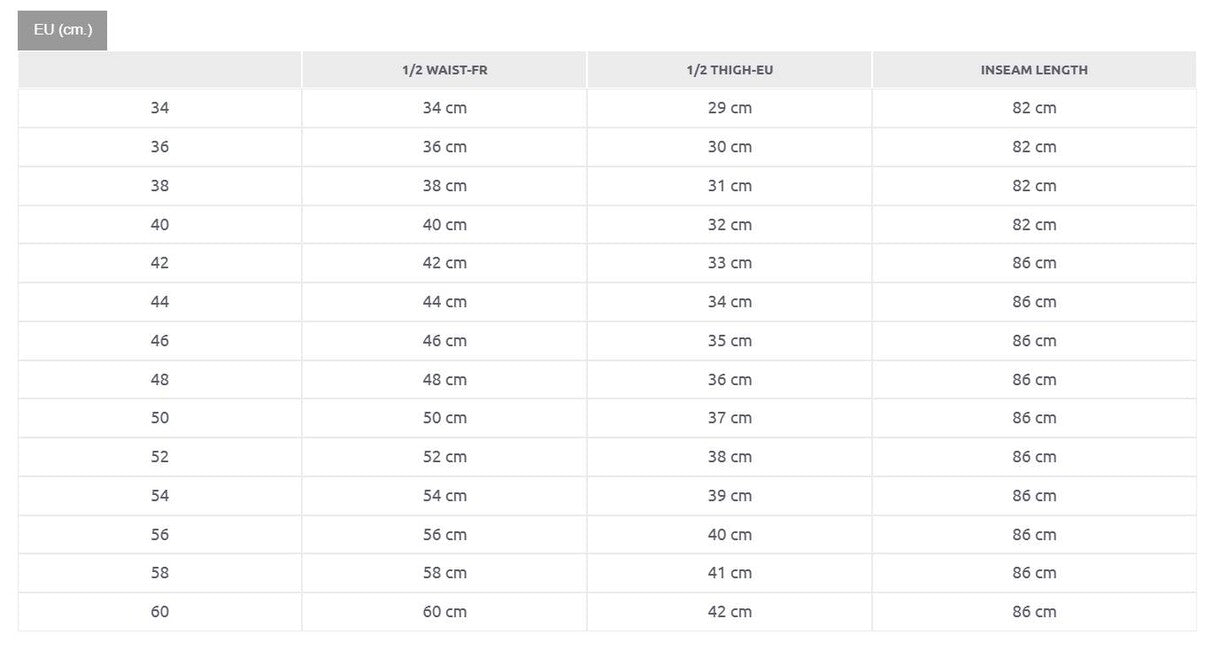The image size is (1213, 650).
Task: Select the size 56 row label
Action: point(160,535)
